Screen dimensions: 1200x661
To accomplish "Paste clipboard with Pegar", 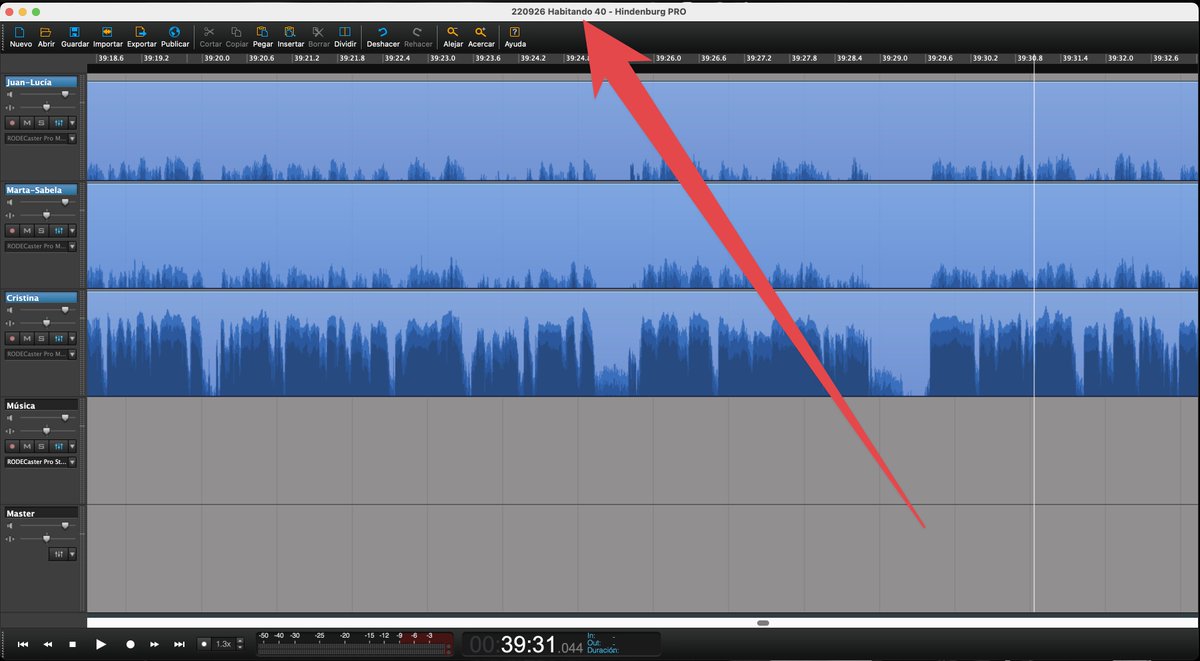I will pos(263,37).
